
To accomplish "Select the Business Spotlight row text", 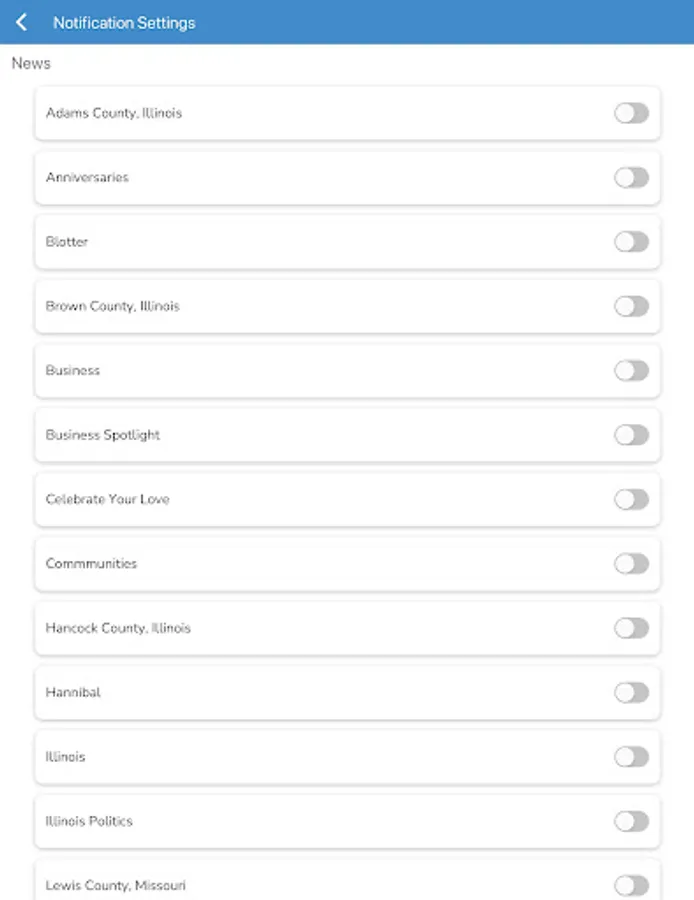I will click(x=103, y=435).
